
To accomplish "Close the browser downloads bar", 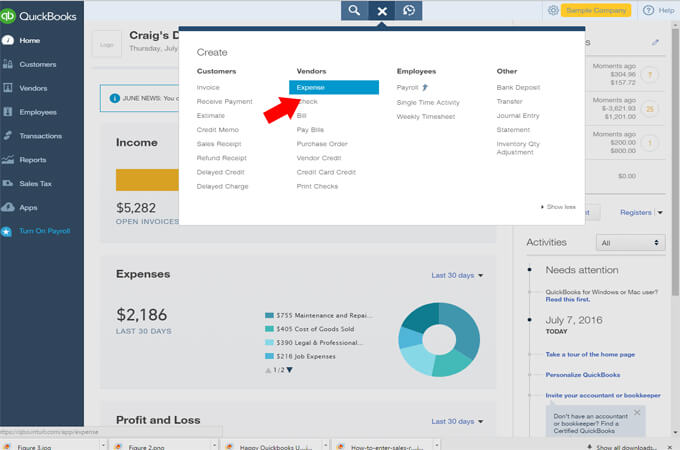I will (x=670, y=447).
